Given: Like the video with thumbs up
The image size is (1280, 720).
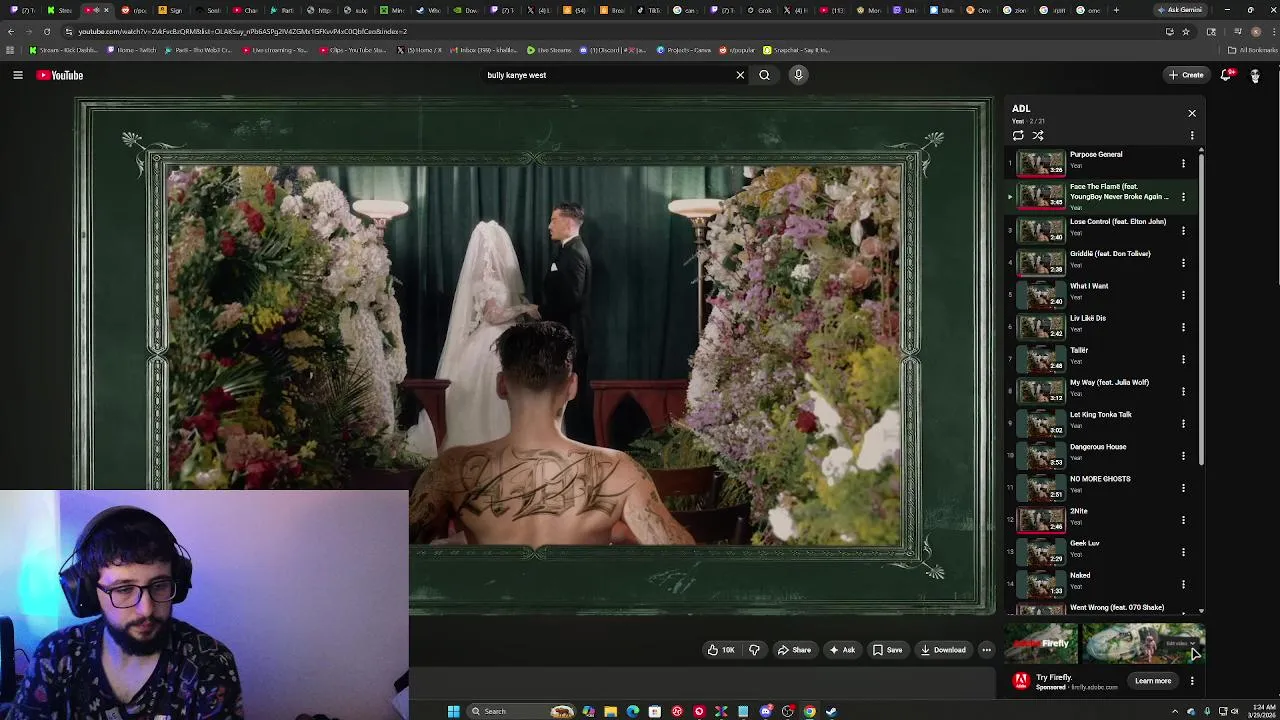Looking at the screenshot, I should [x=721, y=650].
